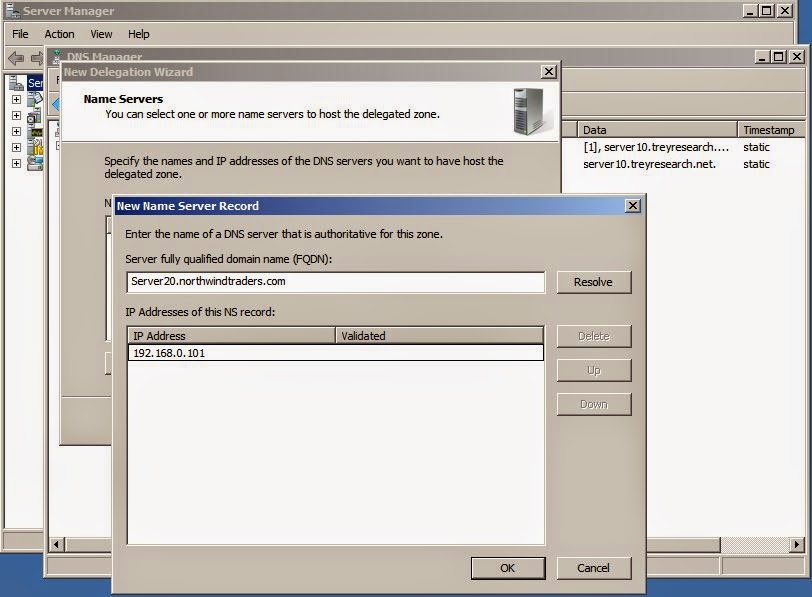Open the File menu in Server Manager

pyautogui.click(x=20, y=34)
